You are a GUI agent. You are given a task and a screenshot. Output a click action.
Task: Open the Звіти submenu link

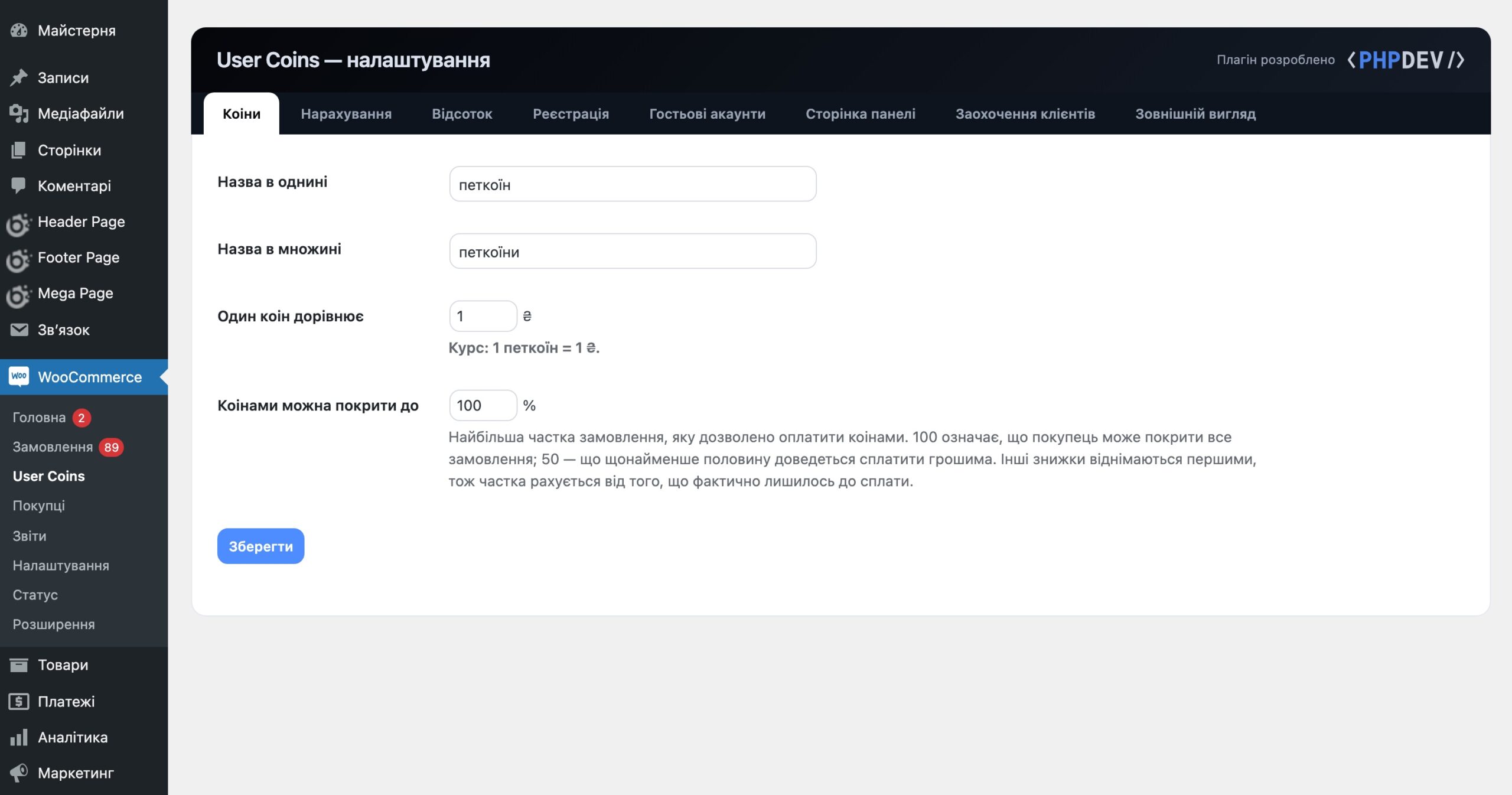click(30, 536)
